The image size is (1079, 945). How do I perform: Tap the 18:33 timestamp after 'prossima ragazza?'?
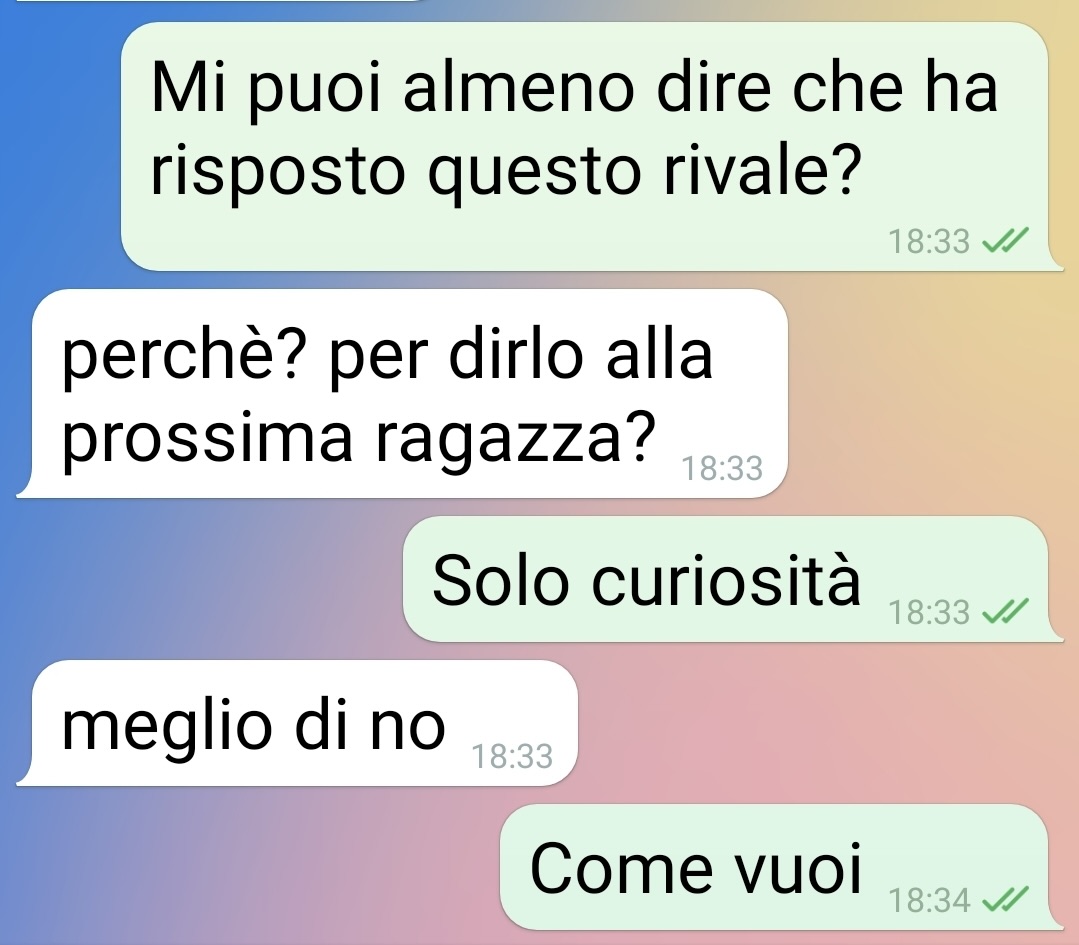tap(722, 469)
